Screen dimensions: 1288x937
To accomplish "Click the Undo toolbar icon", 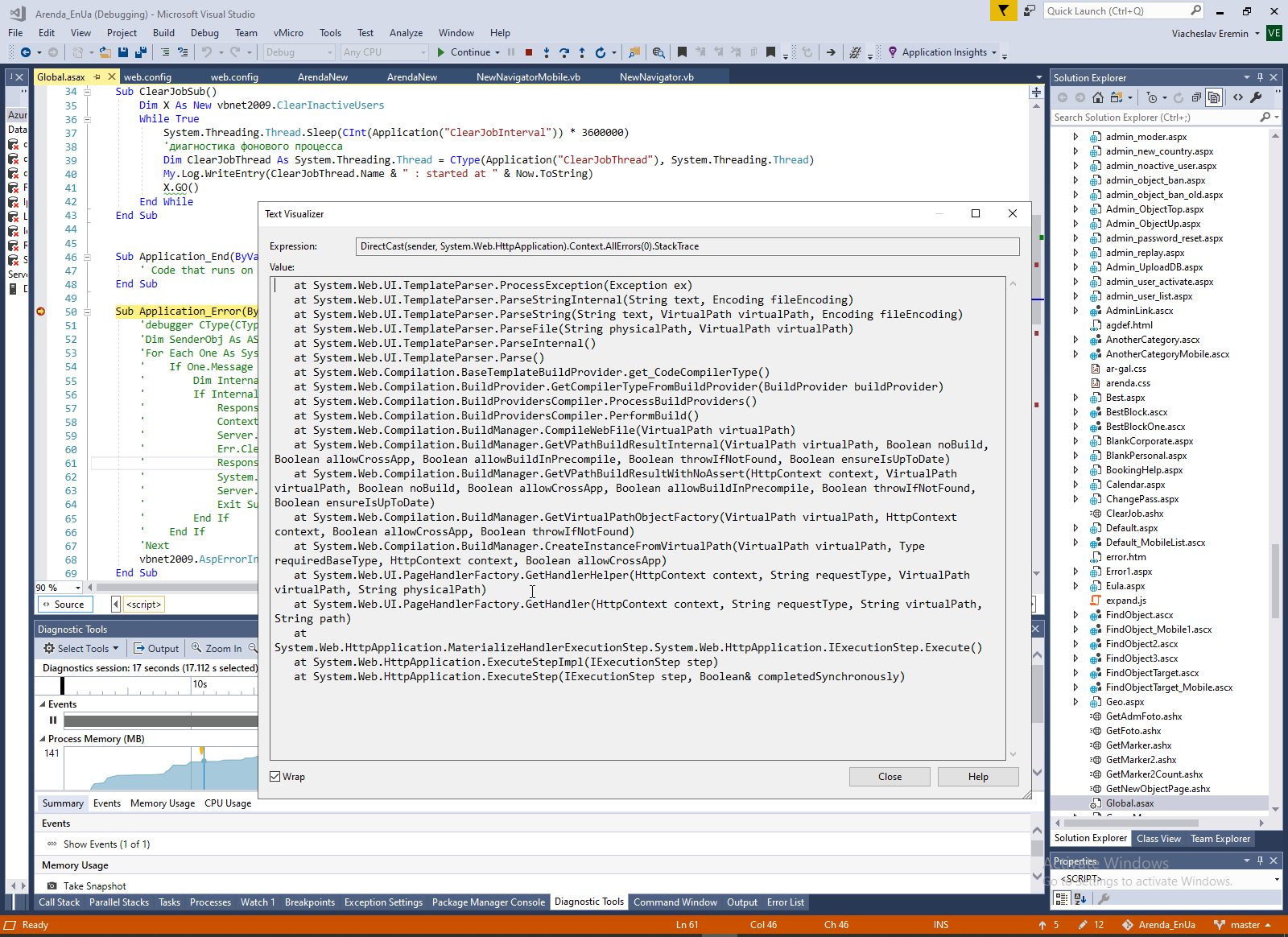I will (207, 52).
